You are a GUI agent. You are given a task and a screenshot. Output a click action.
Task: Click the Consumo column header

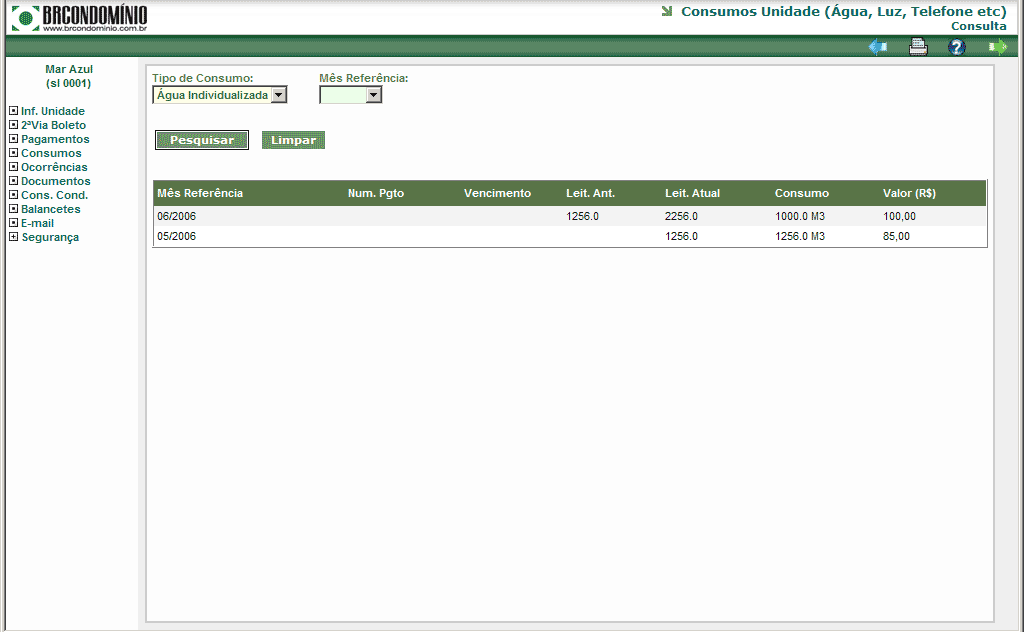[x=801, y=193]
